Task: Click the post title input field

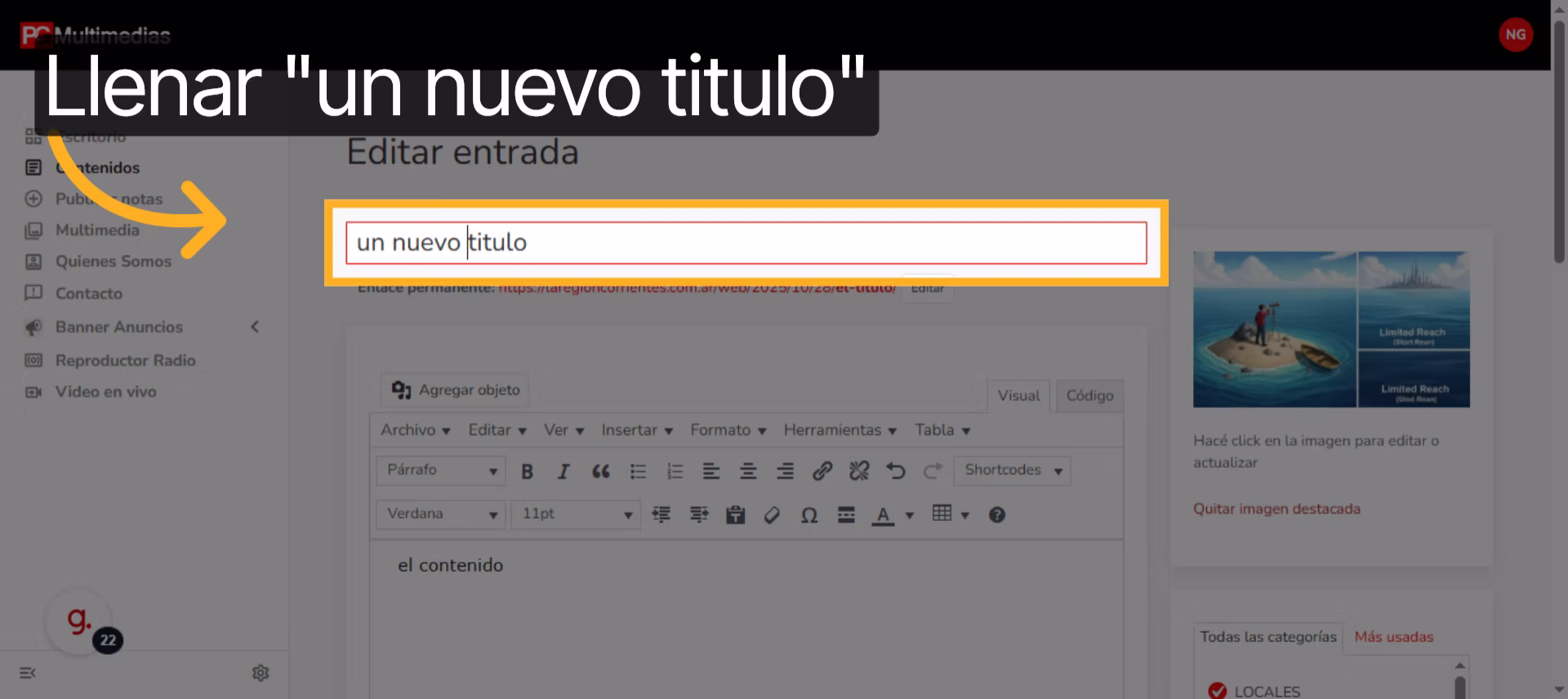Action: [x=746, y=243]
